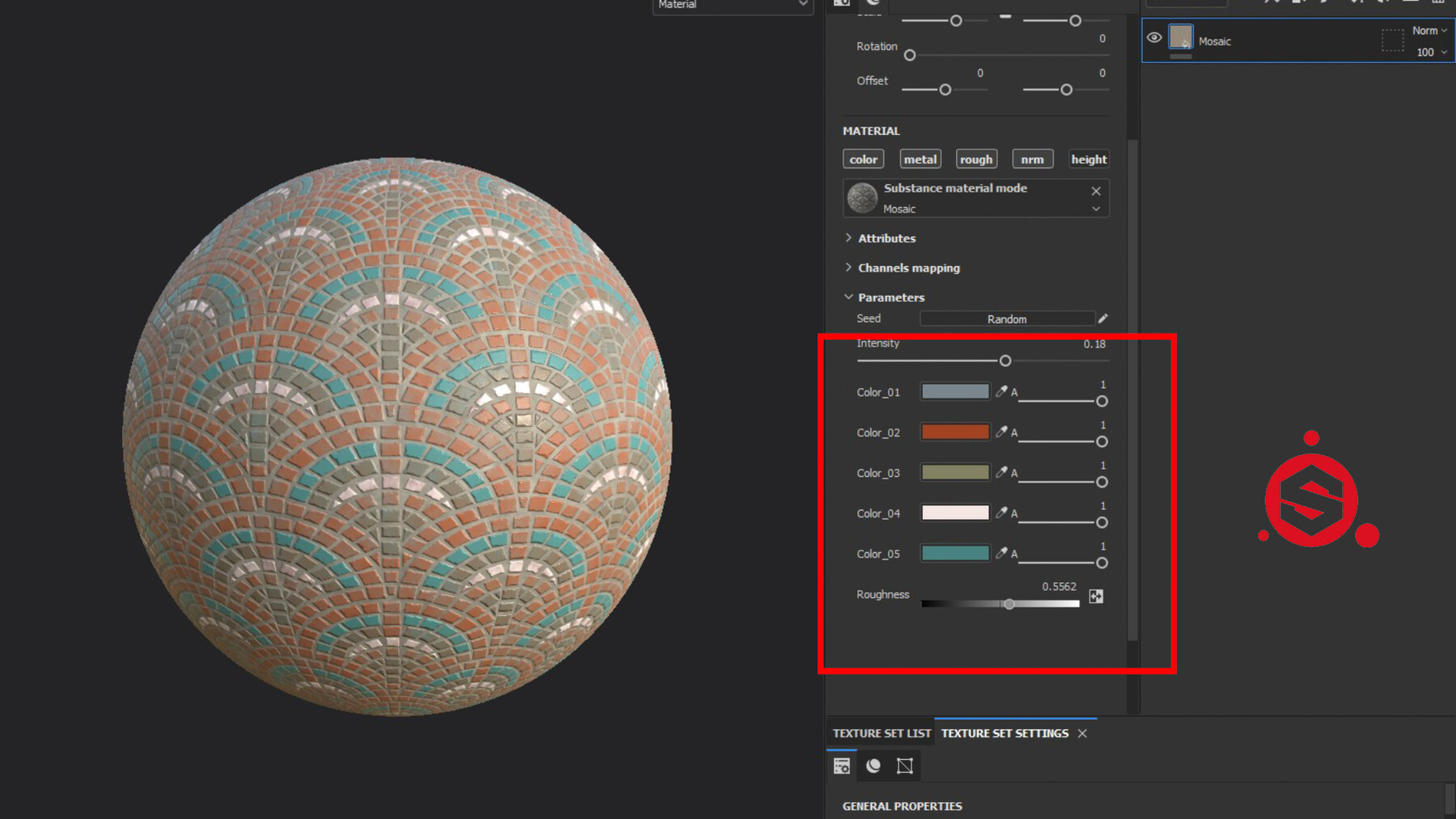Viewport: 1456px width, 819px height.
Task: Click the Substance material sphere thumbnail
Action: tap(861, 198)
